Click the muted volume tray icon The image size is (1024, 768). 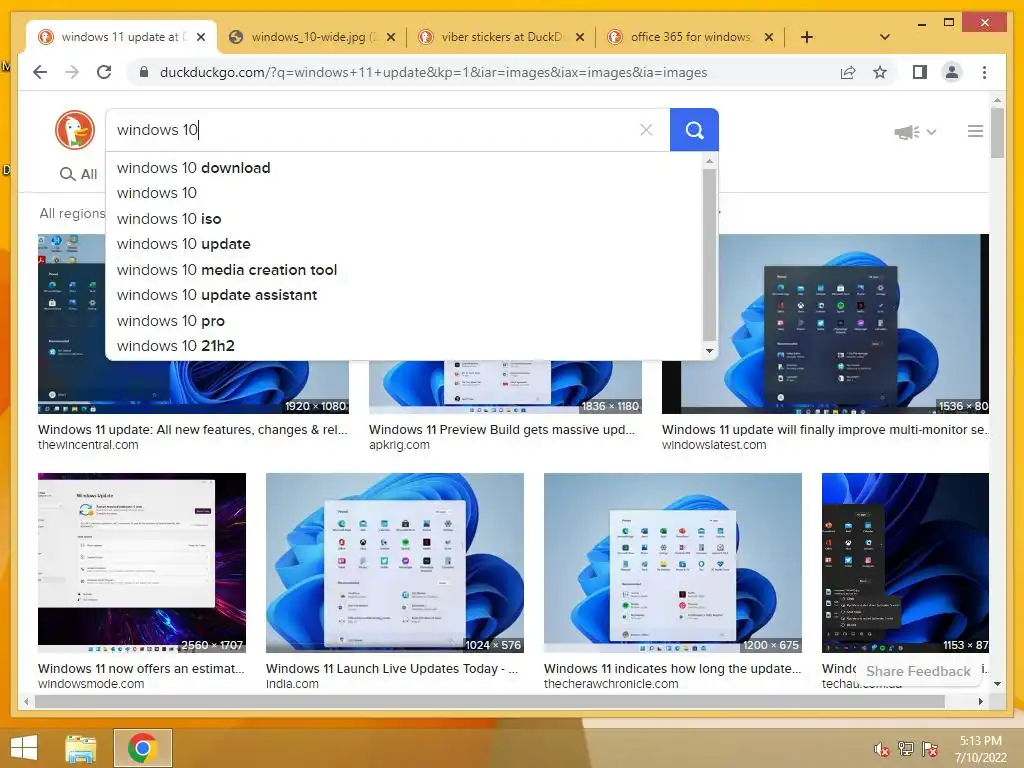click(882, 749)
